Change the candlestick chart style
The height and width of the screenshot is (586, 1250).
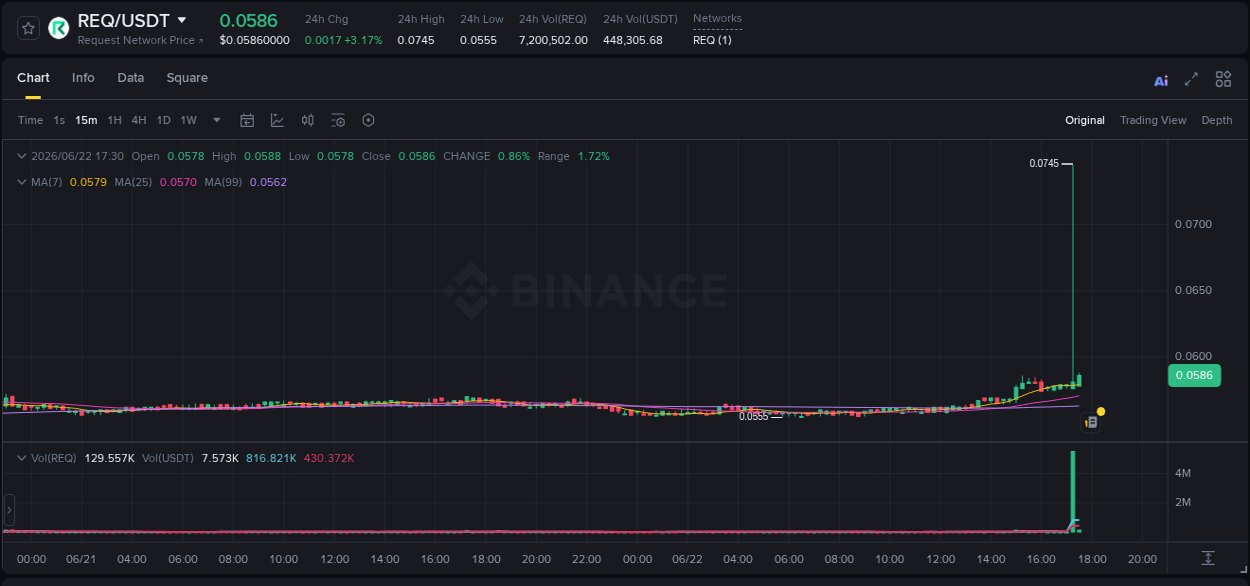tap(308, 120)
